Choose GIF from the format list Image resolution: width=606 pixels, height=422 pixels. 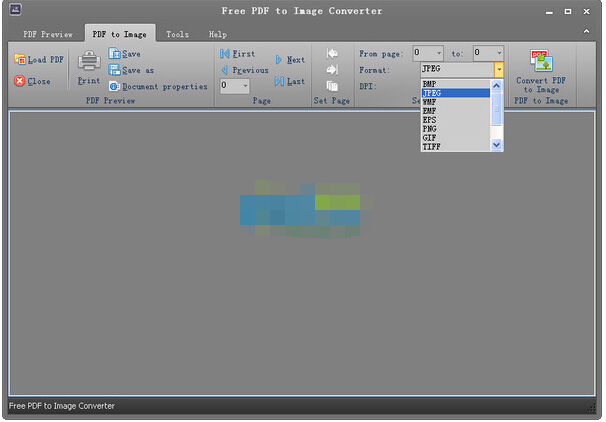click(x=456, y=138)
